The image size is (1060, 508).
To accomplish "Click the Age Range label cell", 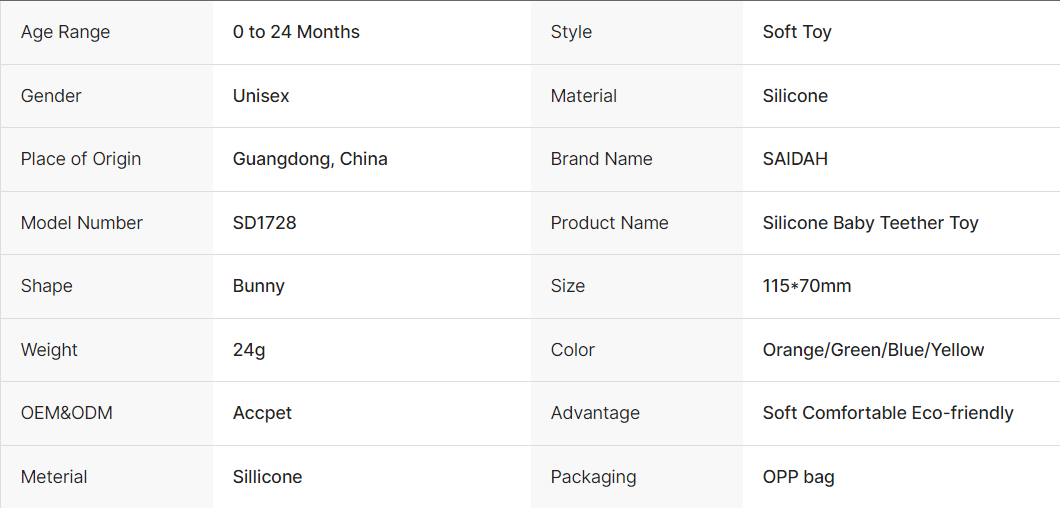I will (65, 32).
